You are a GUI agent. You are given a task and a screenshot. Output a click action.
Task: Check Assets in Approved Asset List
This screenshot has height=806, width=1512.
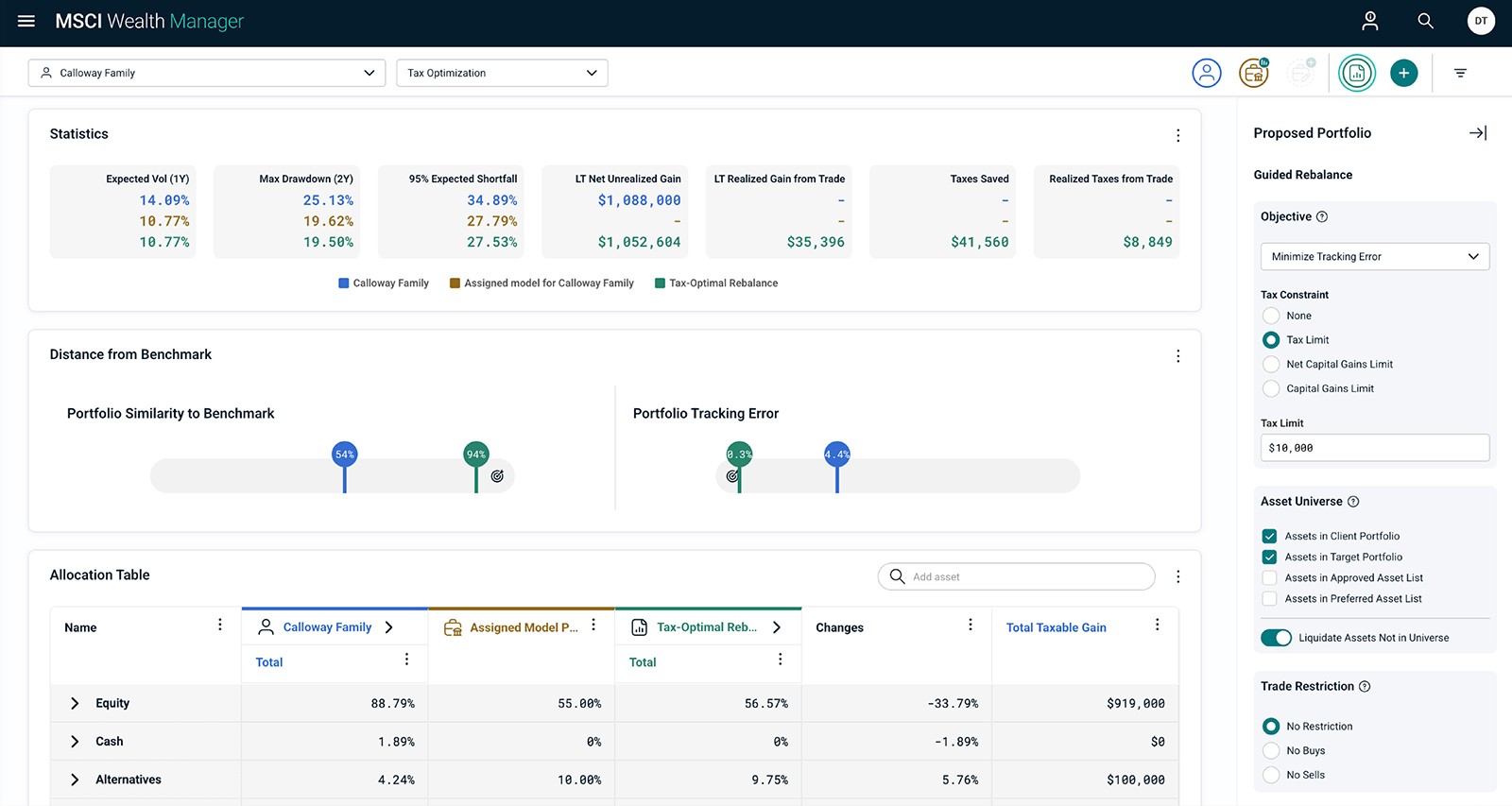(1269, 577)
